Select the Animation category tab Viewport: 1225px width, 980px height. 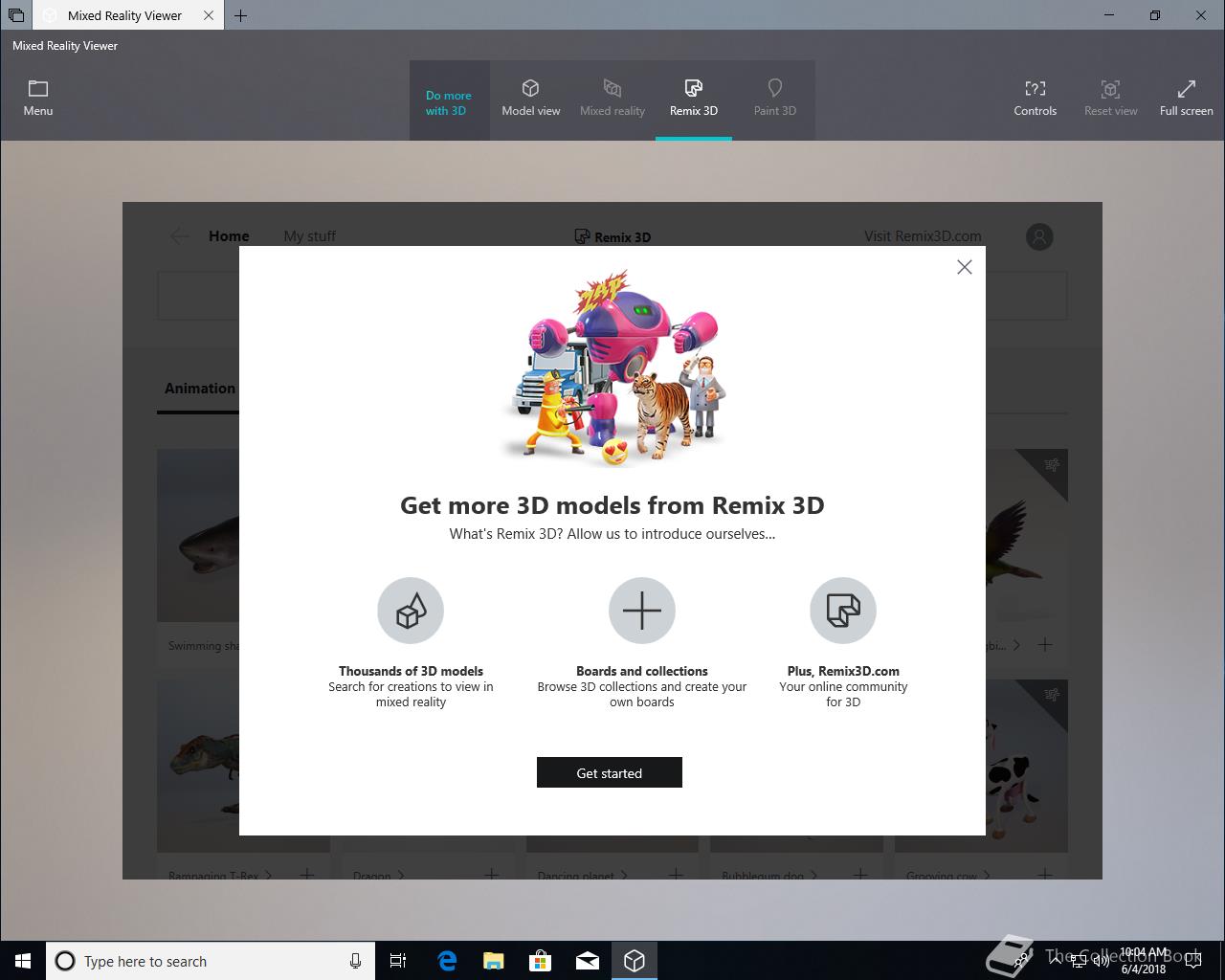pyautogui.click(x=199, y=388)
